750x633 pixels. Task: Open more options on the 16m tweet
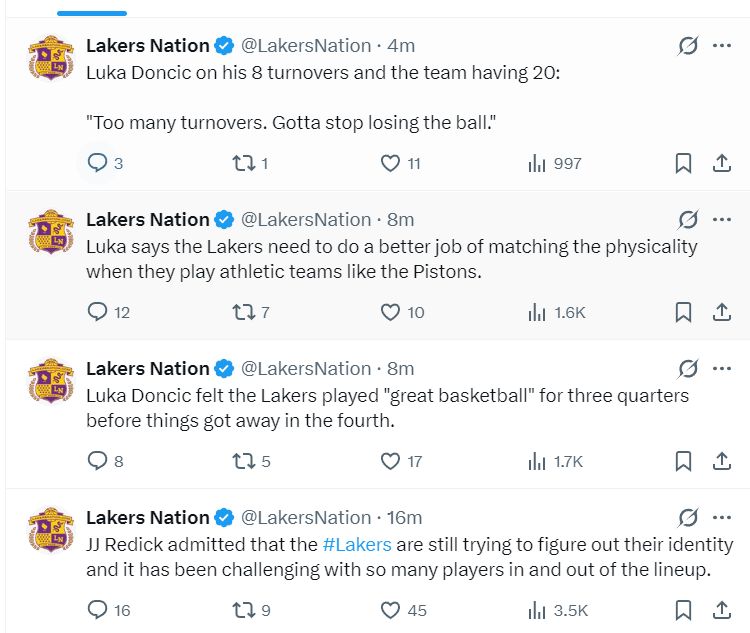tap(721, 517)
